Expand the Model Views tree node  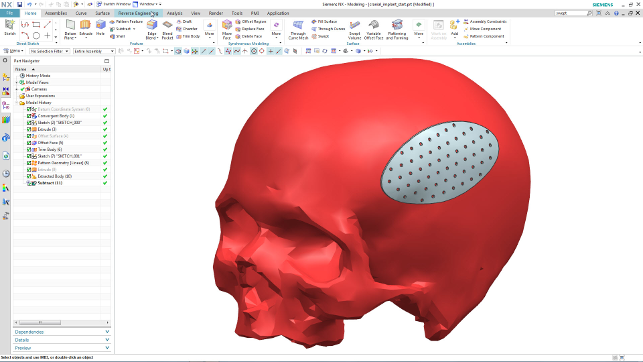click(17, 82)
